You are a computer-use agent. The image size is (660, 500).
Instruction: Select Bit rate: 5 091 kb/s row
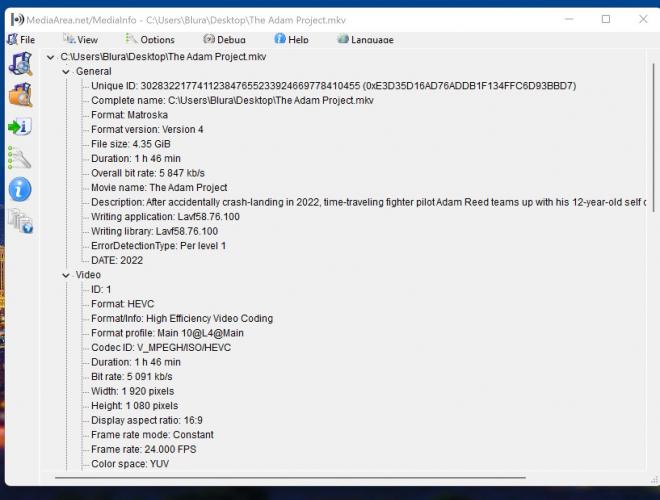pyautogui.click(x=132, y=376)
